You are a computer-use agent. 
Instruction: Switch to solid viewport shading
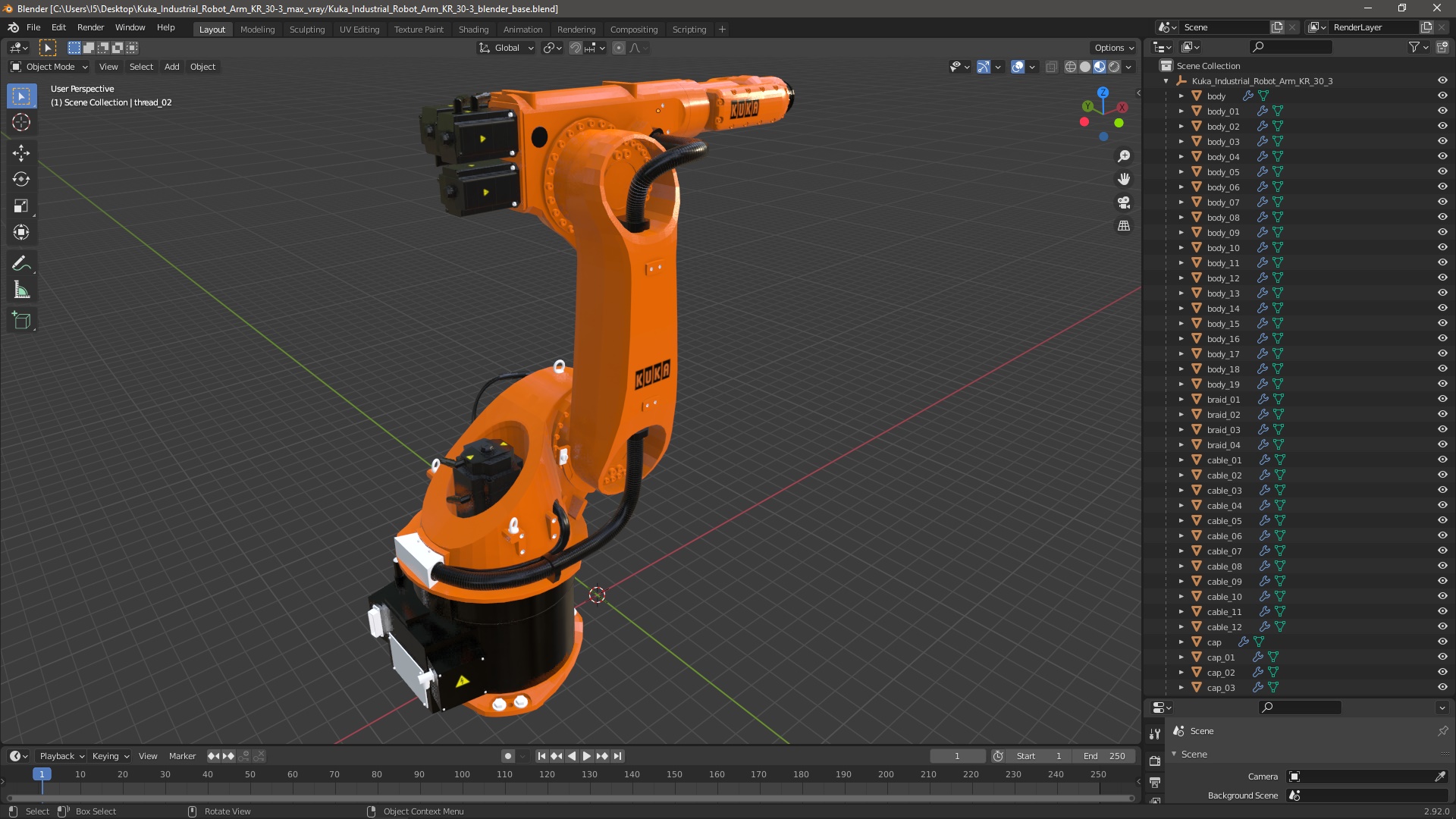coord(1085,67)
